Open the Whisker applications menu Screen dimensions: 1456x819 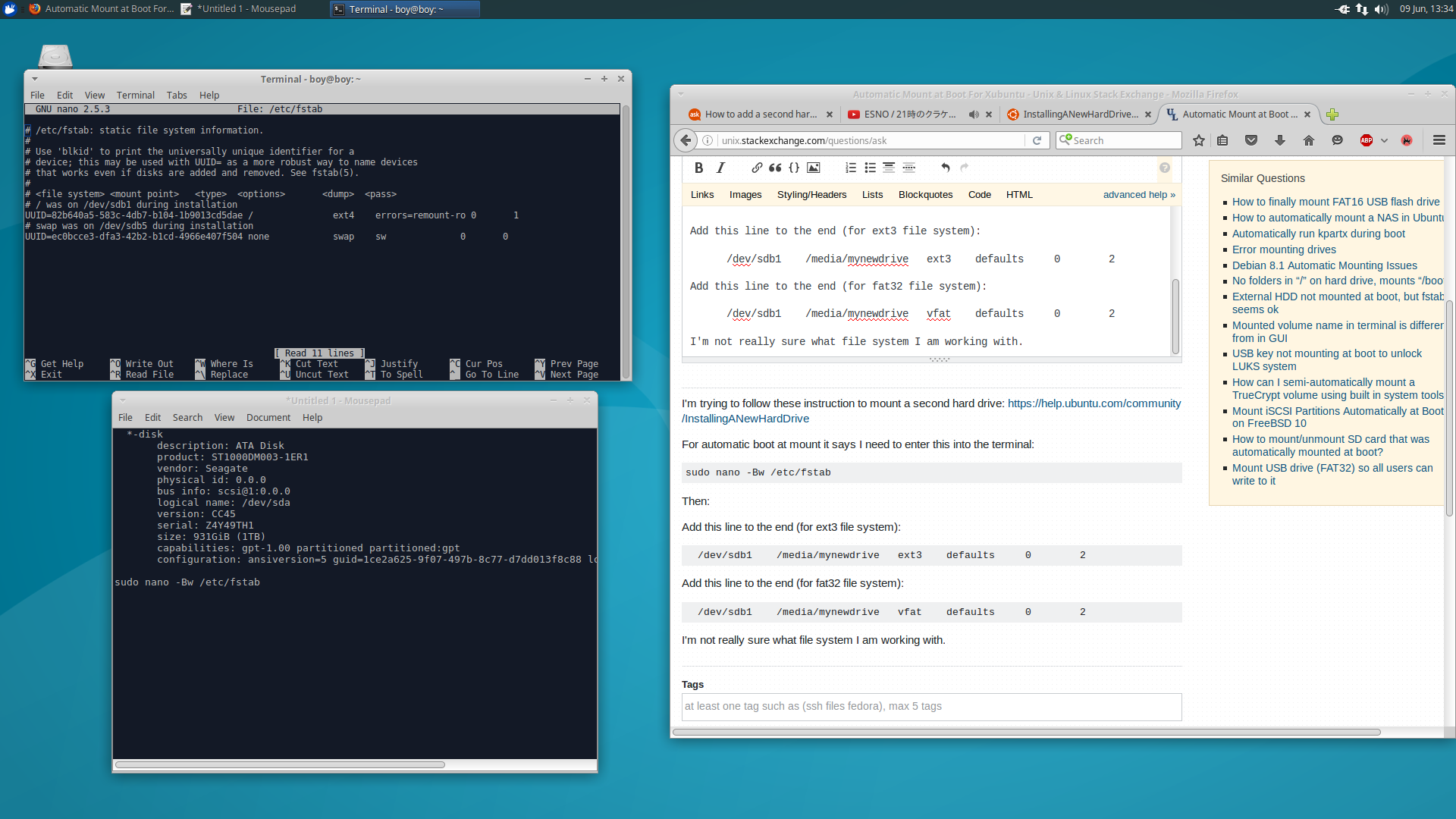tap(10, 9)
